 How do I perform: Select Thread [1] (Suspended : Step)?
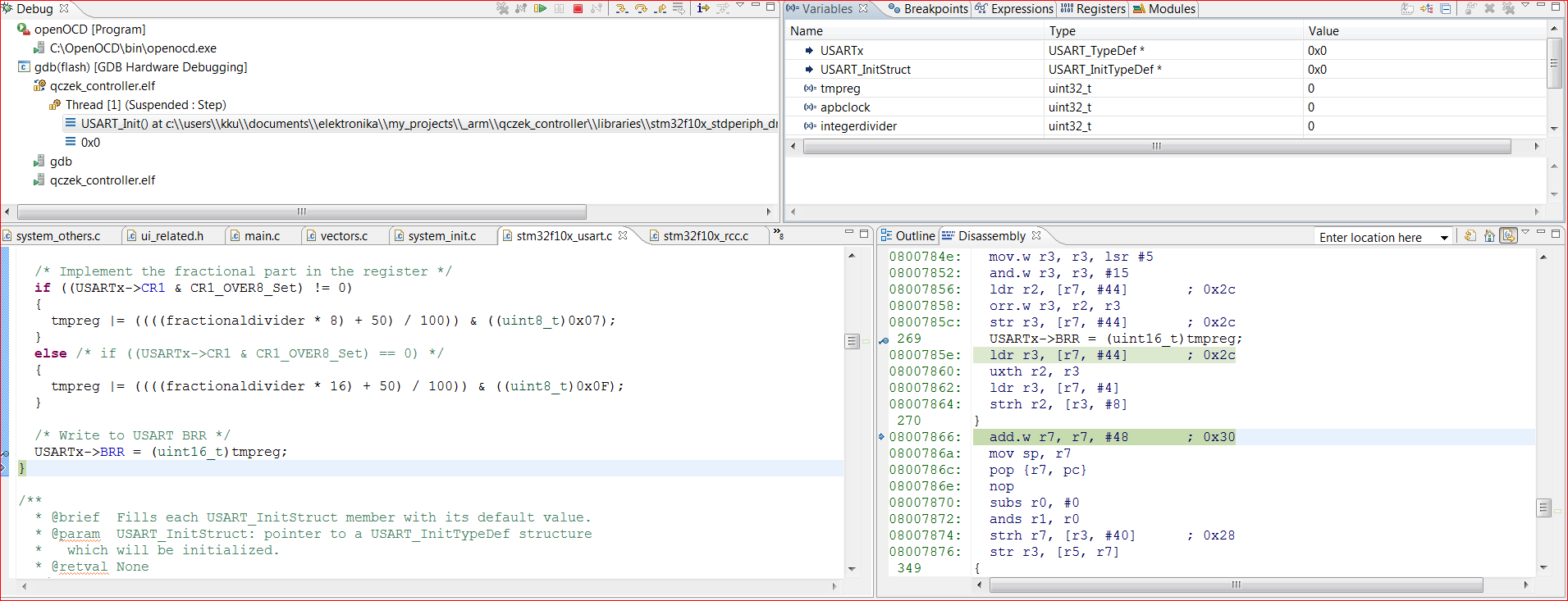tap(145, 105)
